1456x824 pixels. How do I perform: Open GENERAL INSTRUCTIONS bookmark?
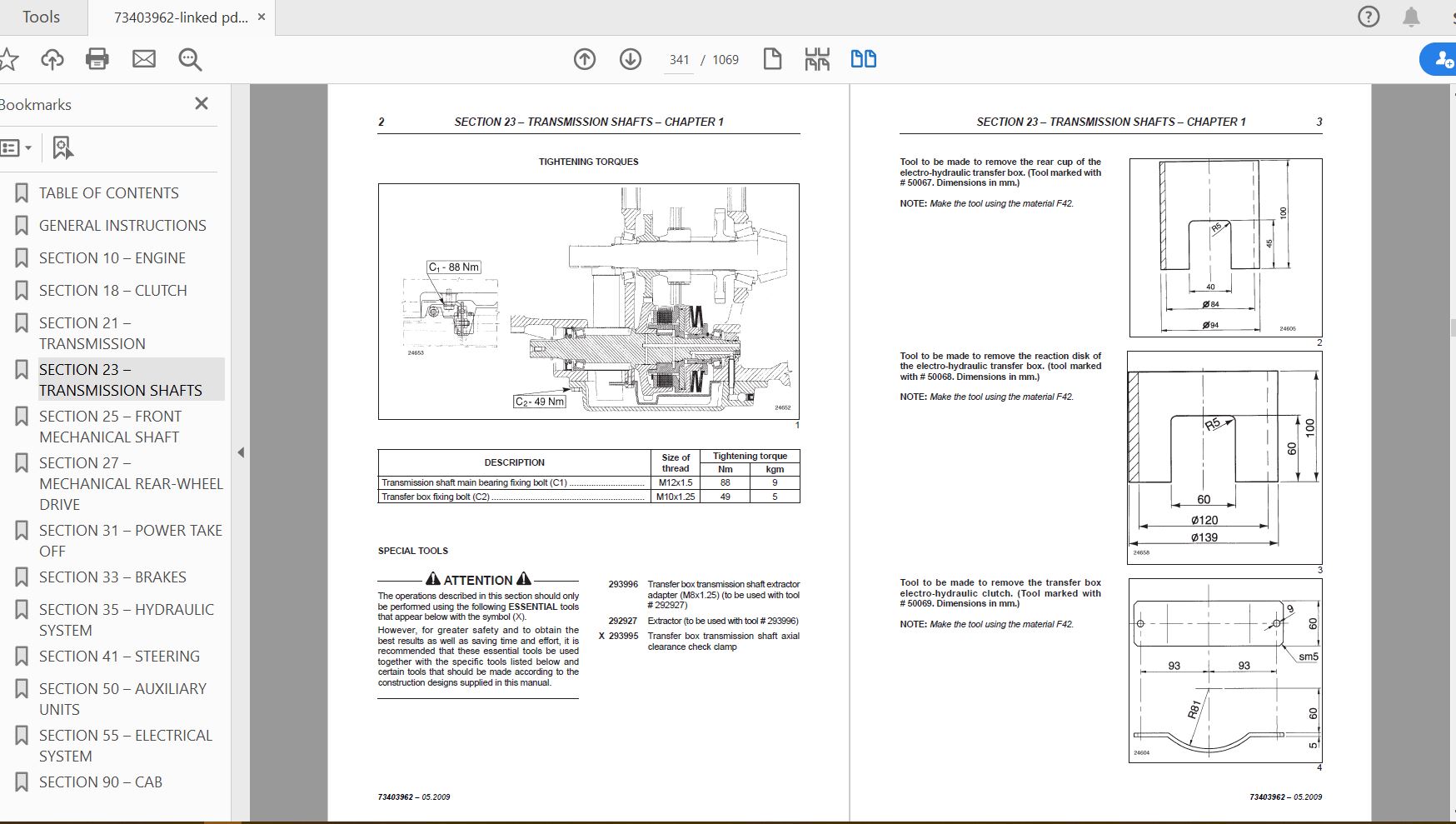[122, 226]
